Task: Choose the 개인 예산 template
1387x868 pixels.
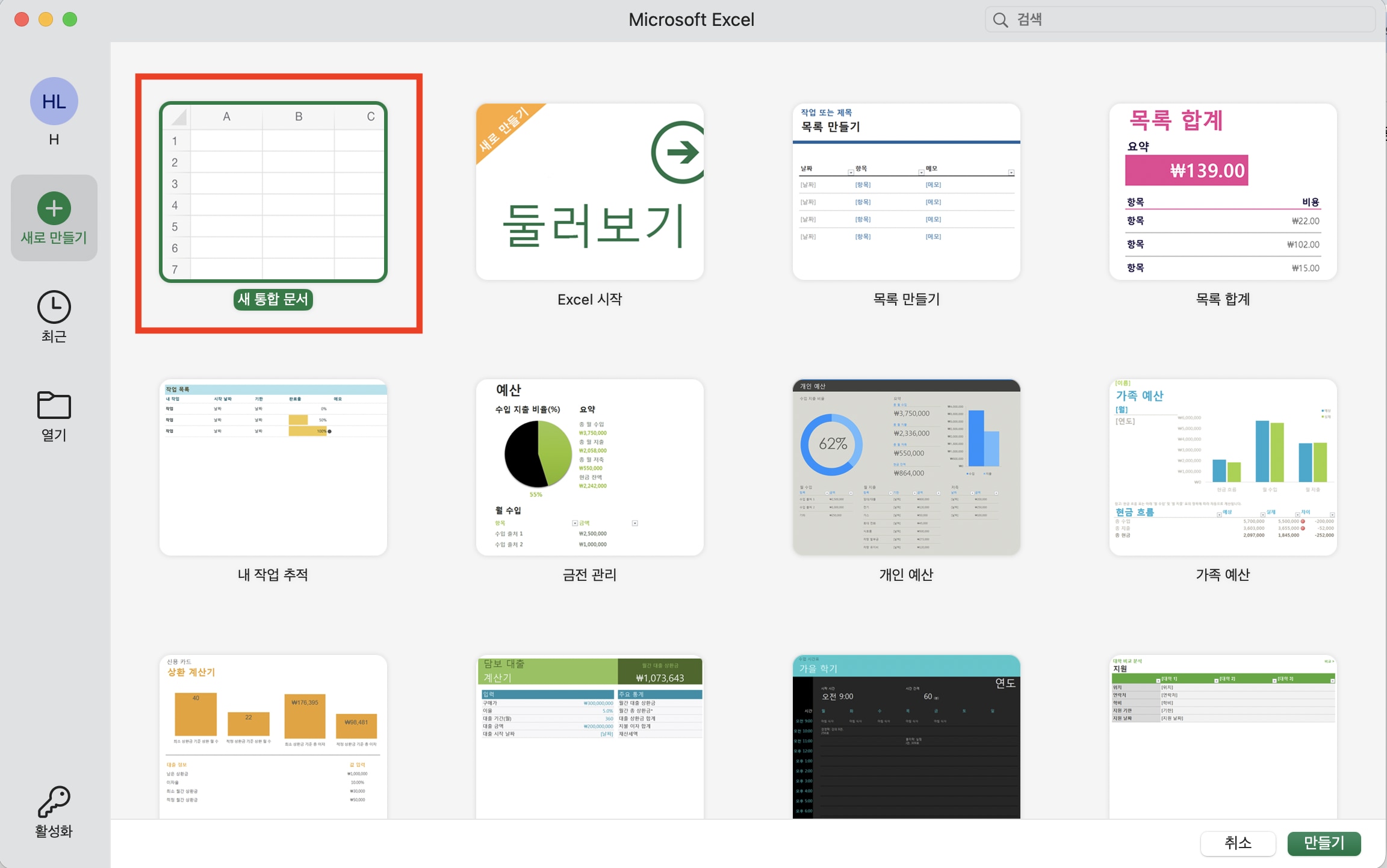Action: 906,467
